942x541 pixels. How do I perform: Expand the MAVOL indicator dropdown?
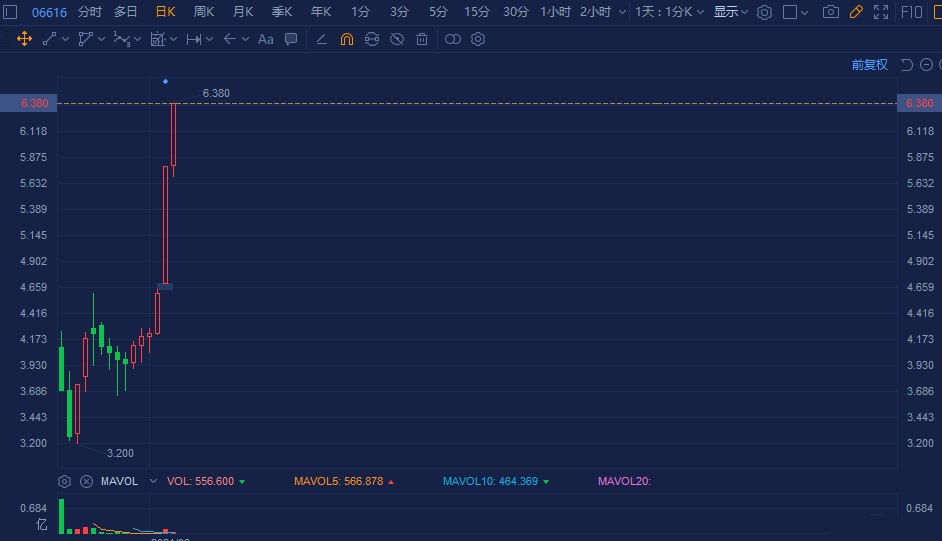pyautogui.click(x=153, y=481)
